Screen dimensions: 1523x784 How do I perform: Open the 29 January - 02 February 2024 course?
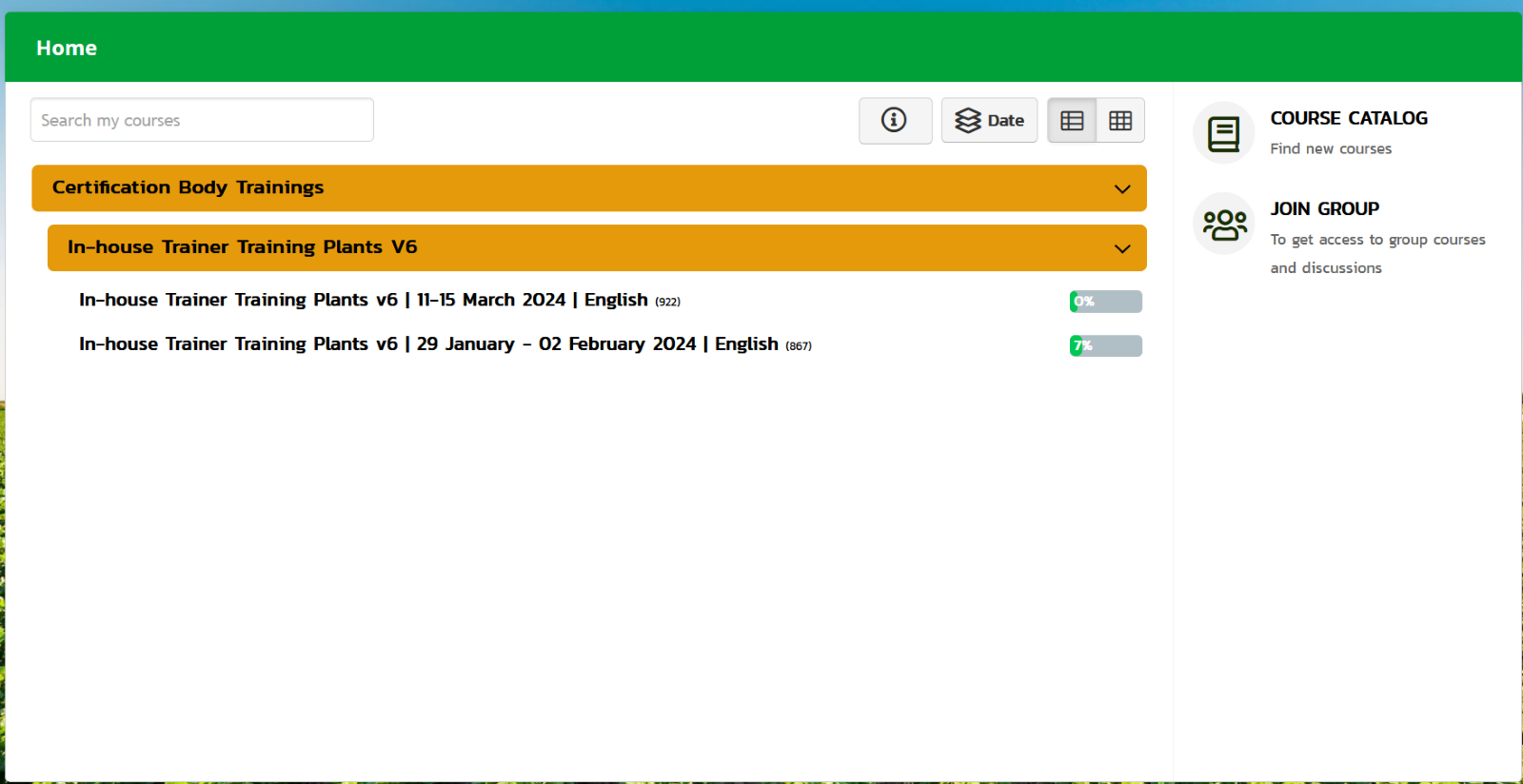[x=428, y=344]
